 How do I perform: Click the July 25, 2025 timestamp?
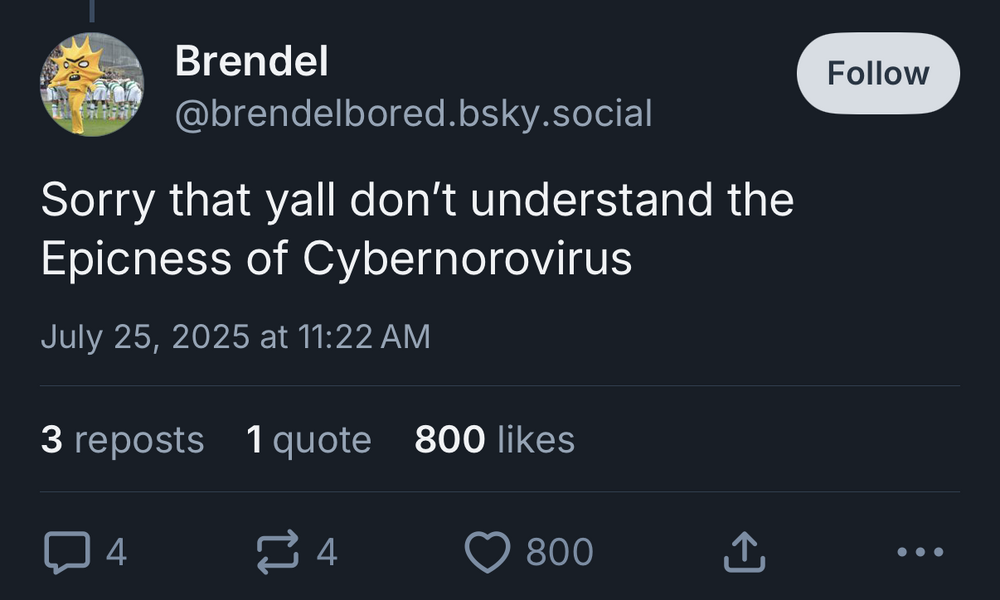[x=235, y=336]
